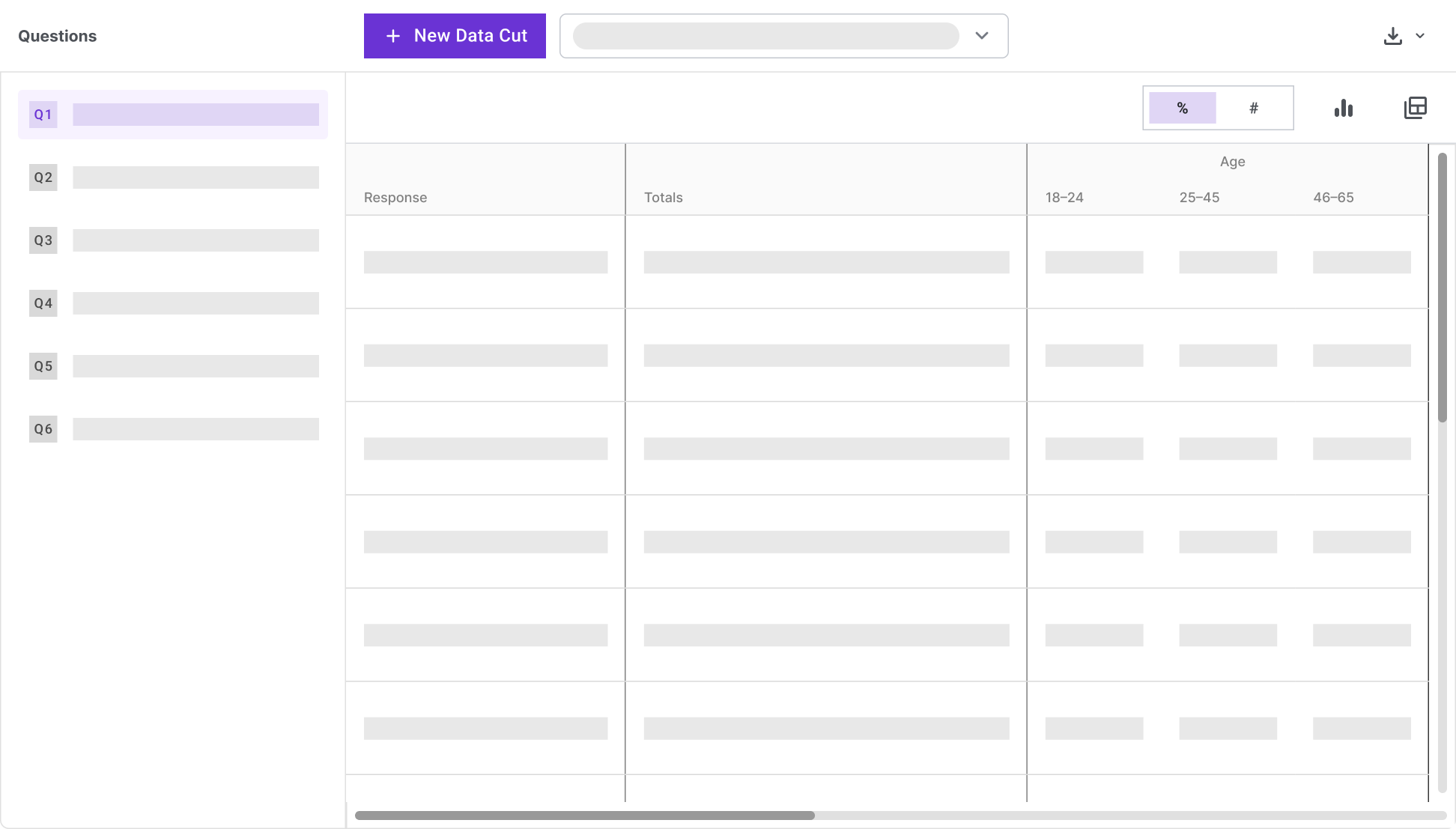Open the bar chart view icon

pos(1344,109)
